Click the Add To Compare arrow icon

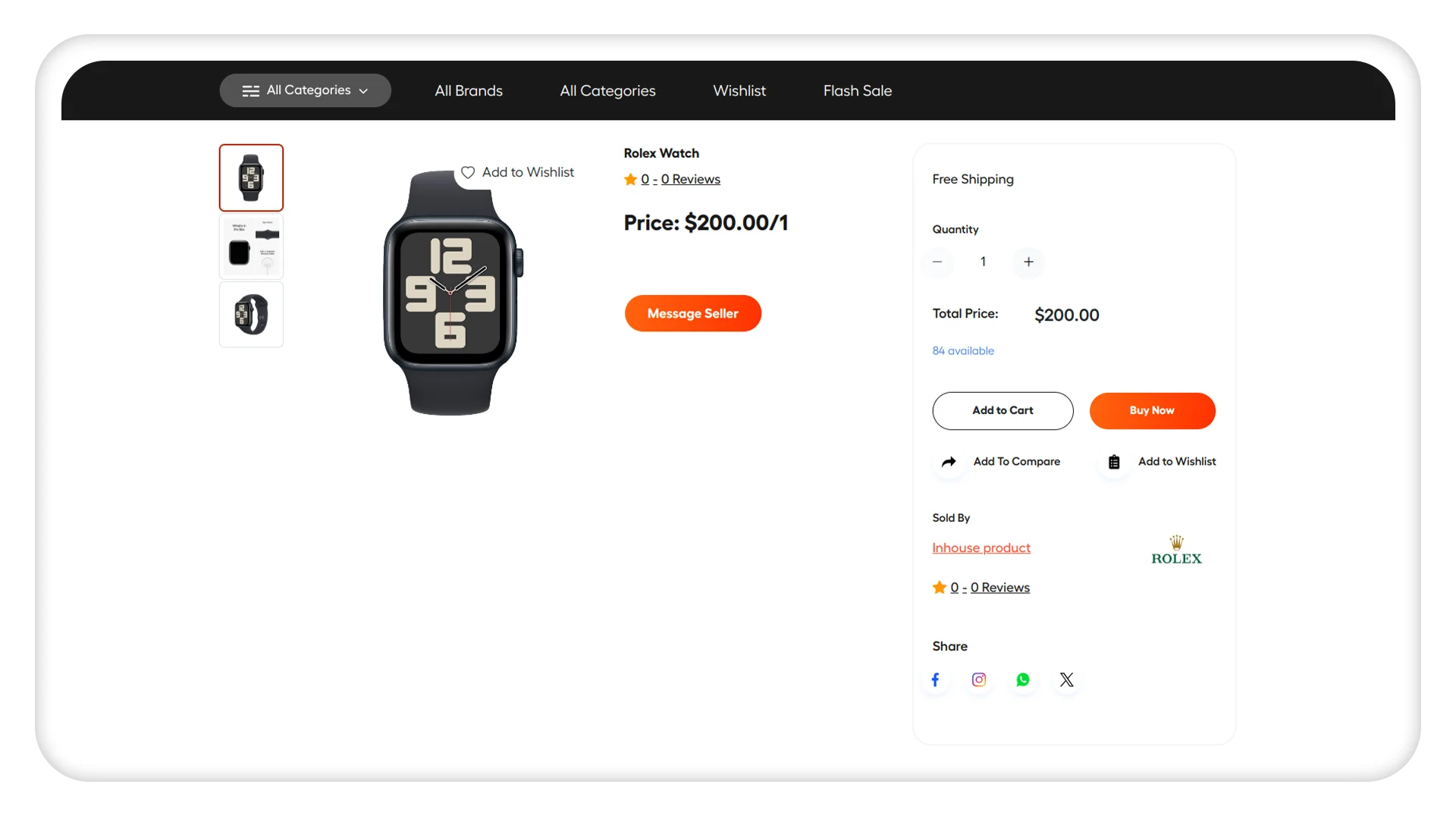(949, 461)
